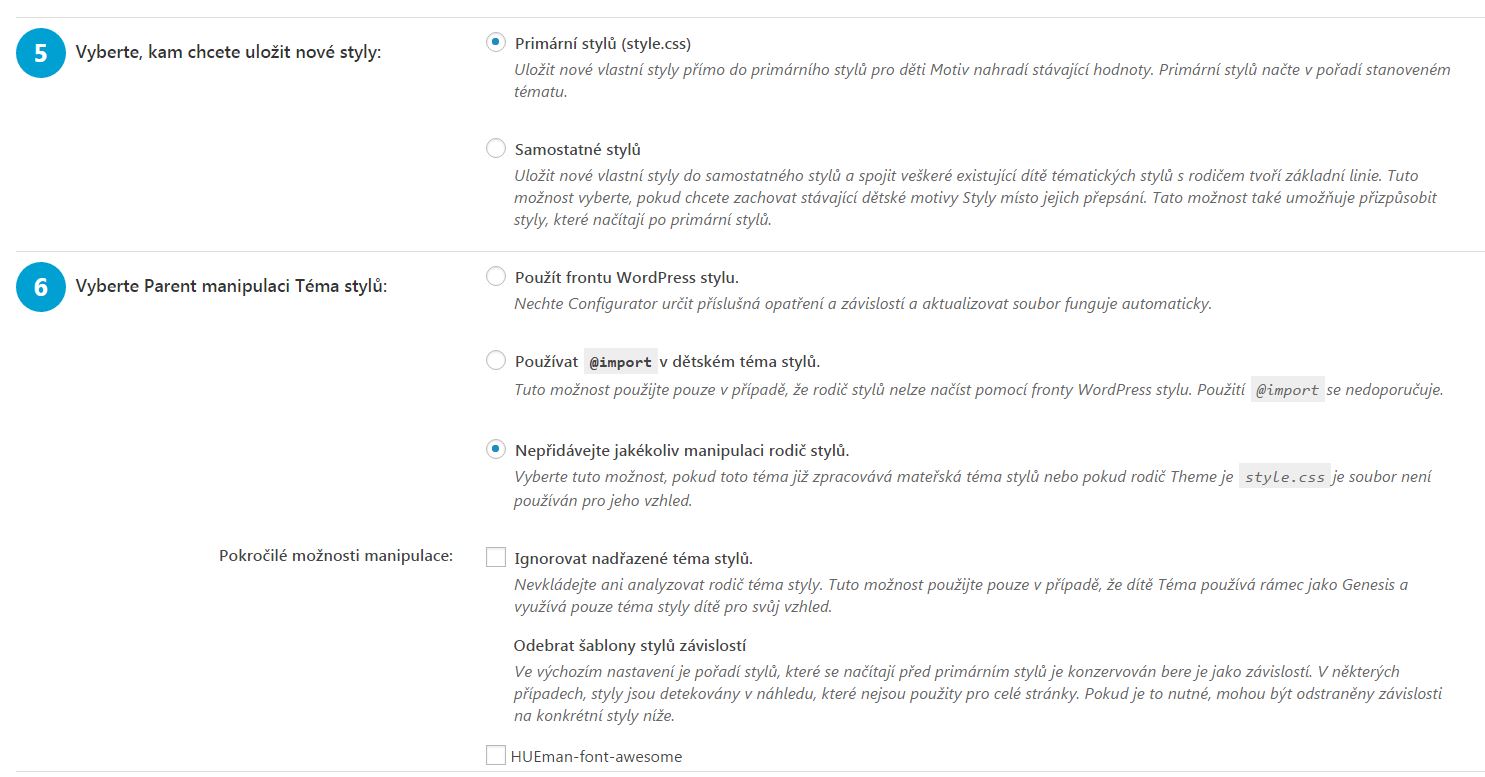This screenshot has width=1485, height=777.
Task: Click the 'Nepřidávejte jakékoliv manipulaci rodič stylů' label text
Action: (x=682, y=450)
